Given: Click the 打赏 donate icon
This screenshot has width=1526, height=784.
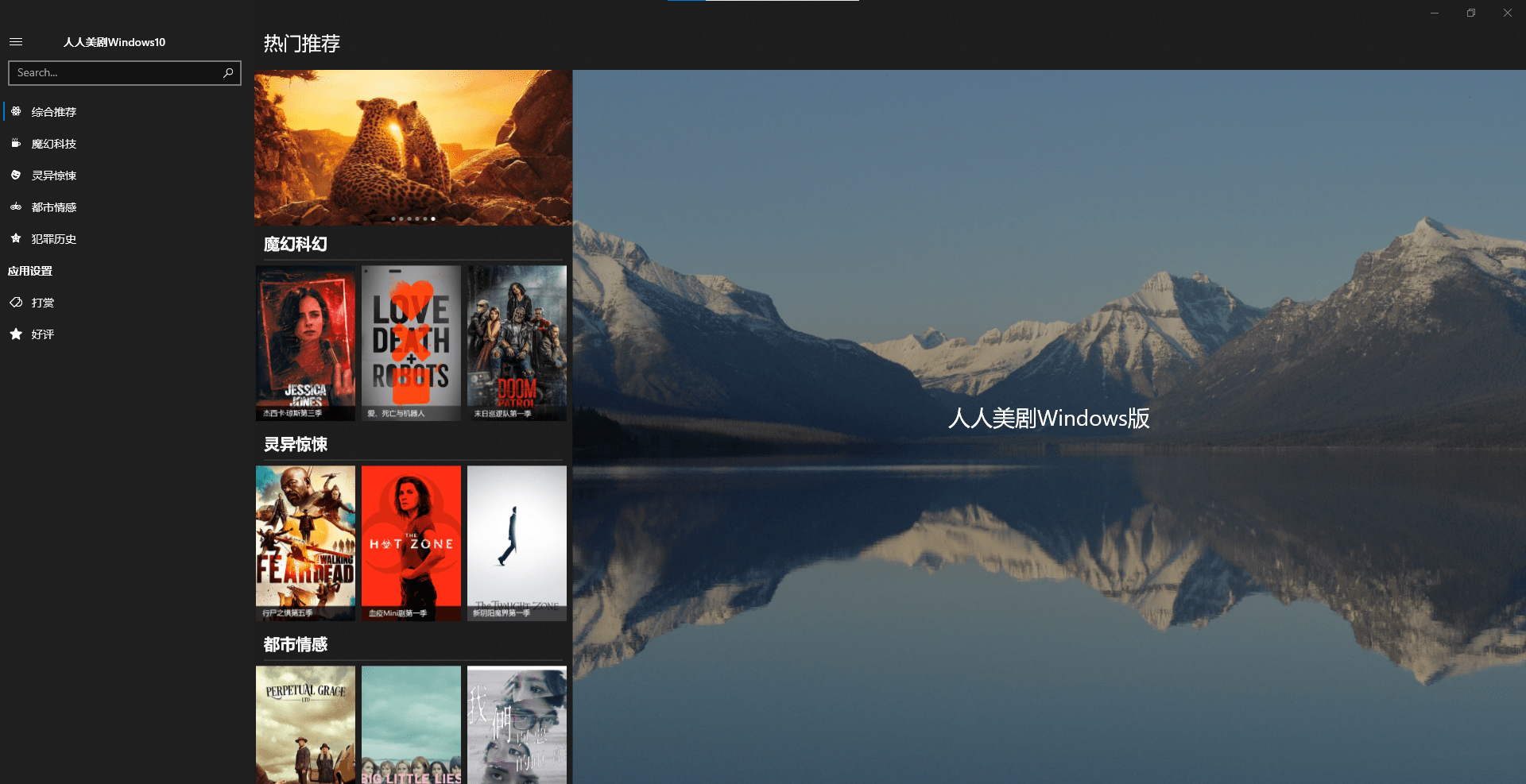Looking at the screenshot, I should (16, 303).
